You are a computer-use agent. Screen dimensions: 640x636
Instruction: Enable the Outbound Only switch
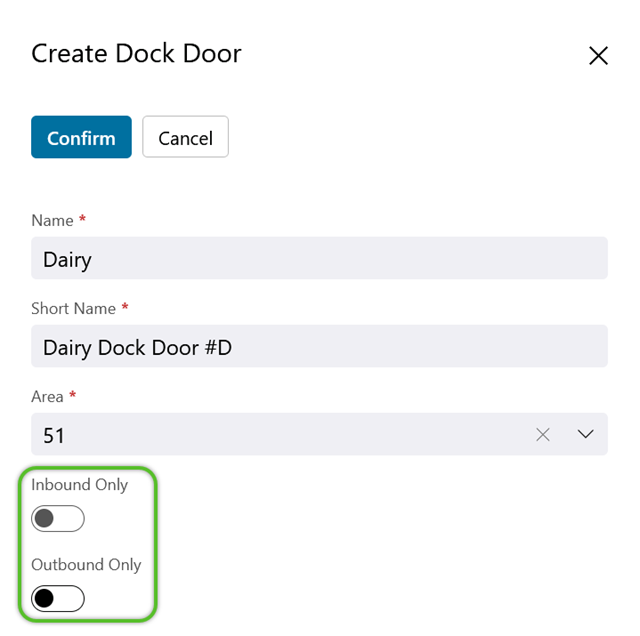pos(58,598)
